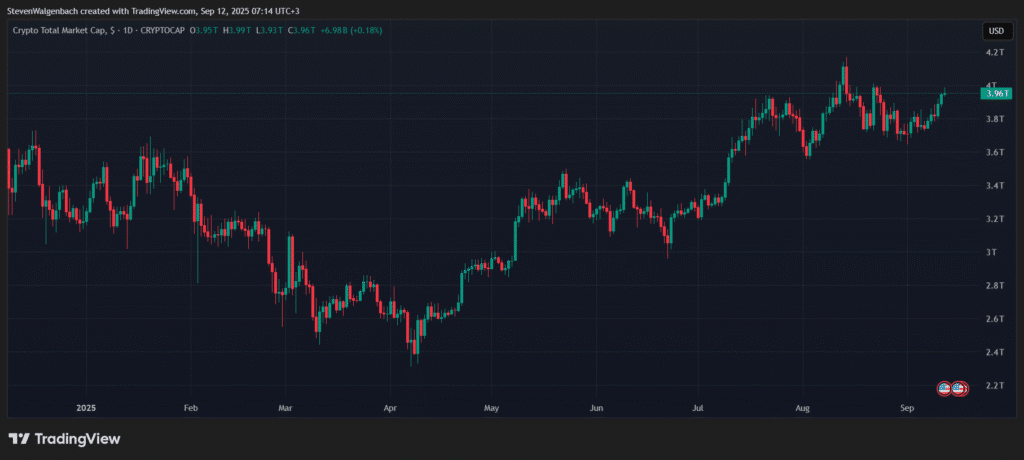Screen dimensions: 1024x460
Task: Click the 3.6T price axis label
Action: tap(995, 152)
